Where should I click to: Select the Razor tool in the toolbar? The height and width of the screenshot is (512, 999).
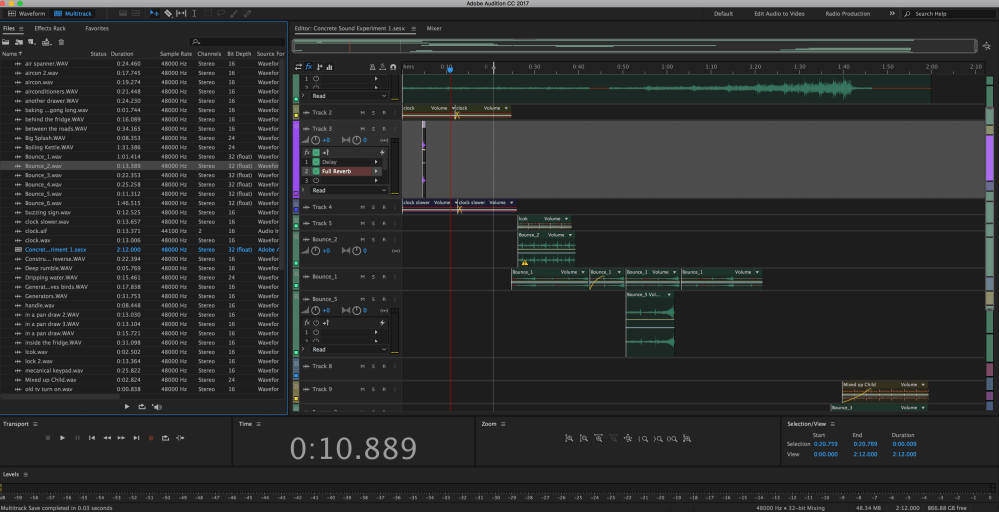point(168,14)
